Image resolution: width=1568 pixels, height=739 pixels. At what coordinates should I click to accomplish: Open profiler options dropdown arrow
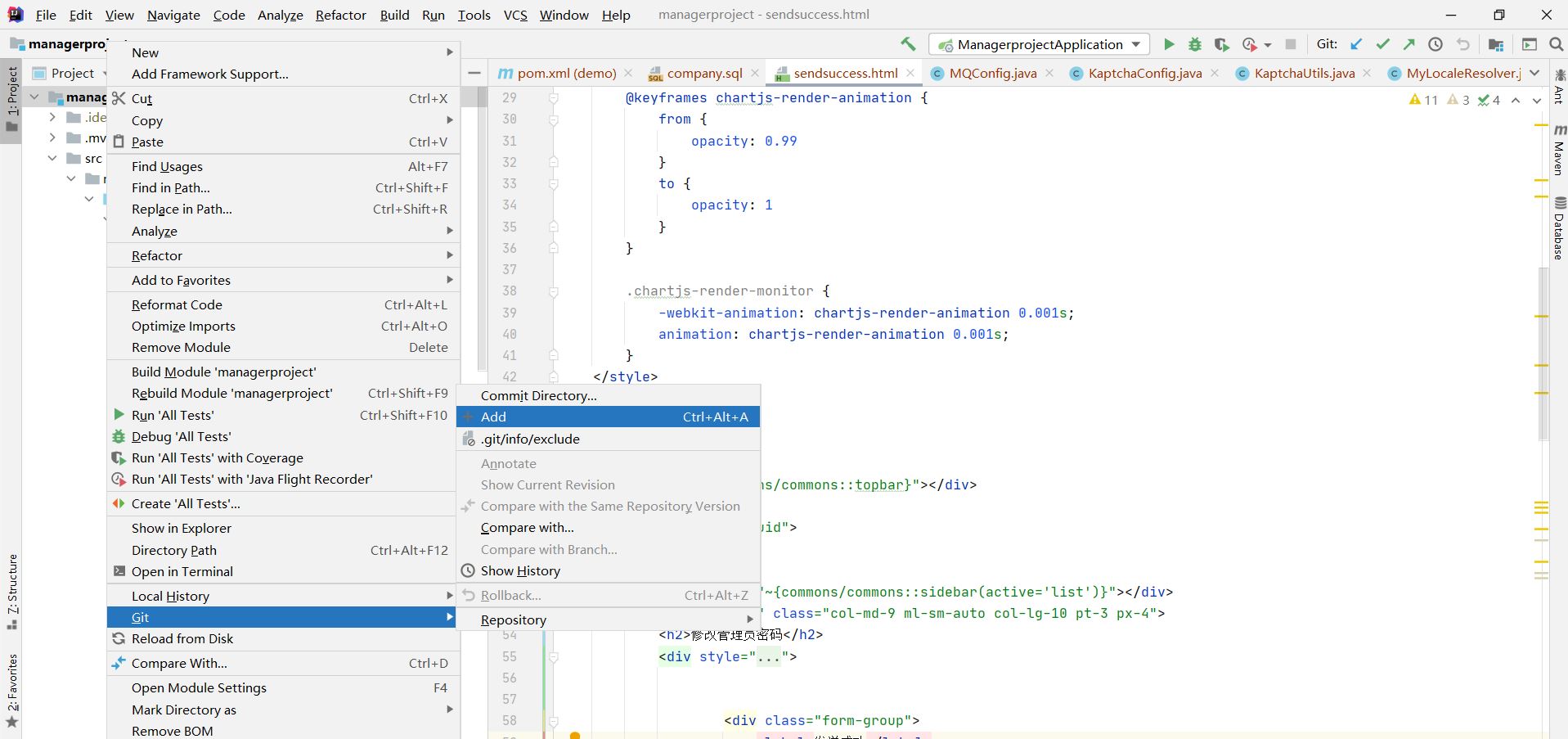tap(1268, 45)
